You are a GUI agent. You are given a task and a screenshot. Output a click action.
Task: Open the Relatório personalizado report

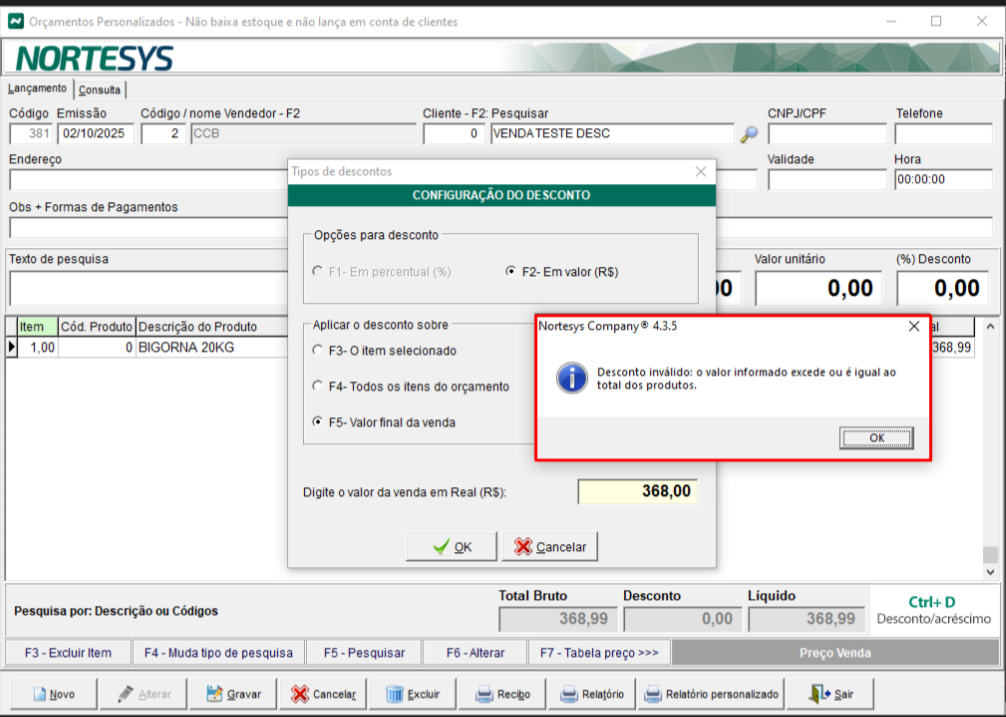click(x=710, y=693)
